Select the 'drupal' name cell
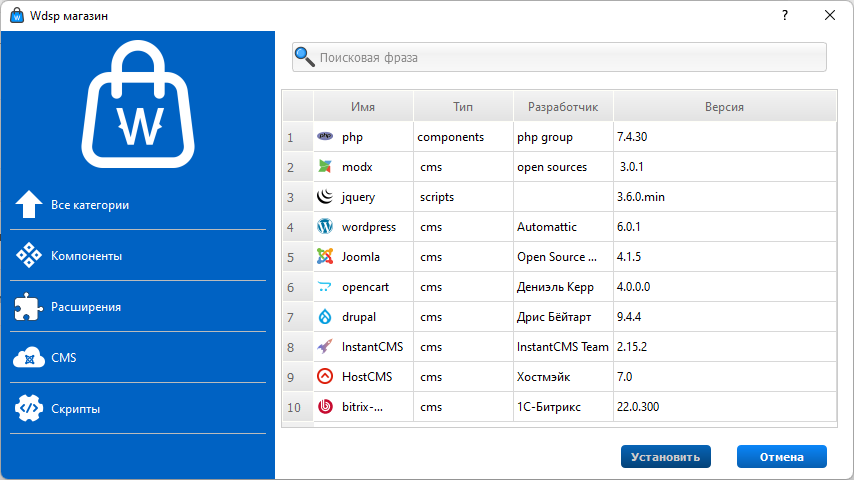Image resolution: width=854 pixels, height=480 pixels. 363,317
